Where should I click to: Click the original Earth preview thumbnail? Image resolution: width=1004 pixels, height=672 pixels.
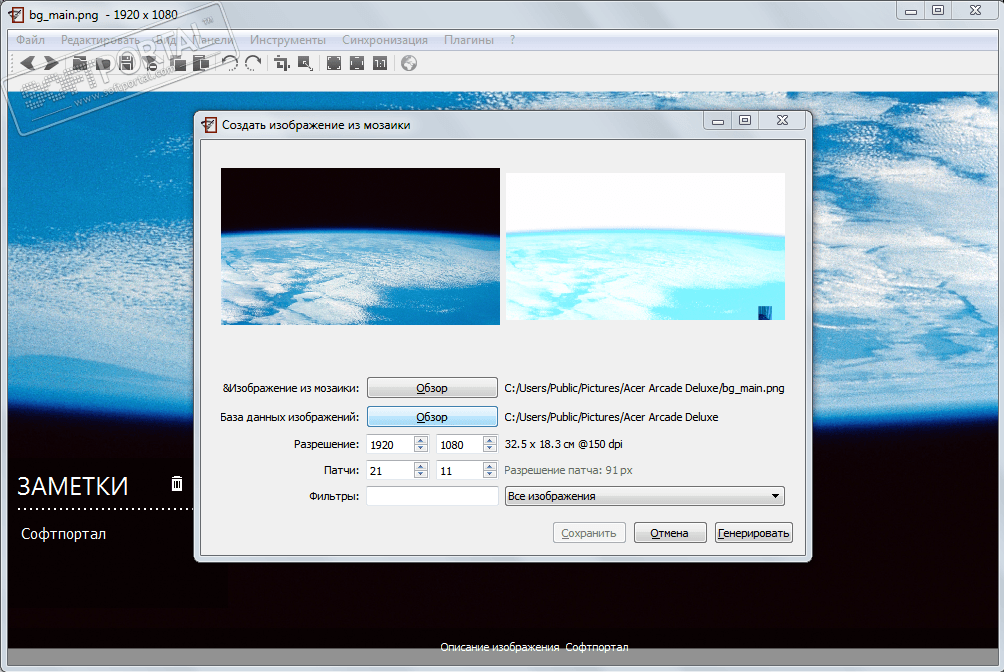360,247
